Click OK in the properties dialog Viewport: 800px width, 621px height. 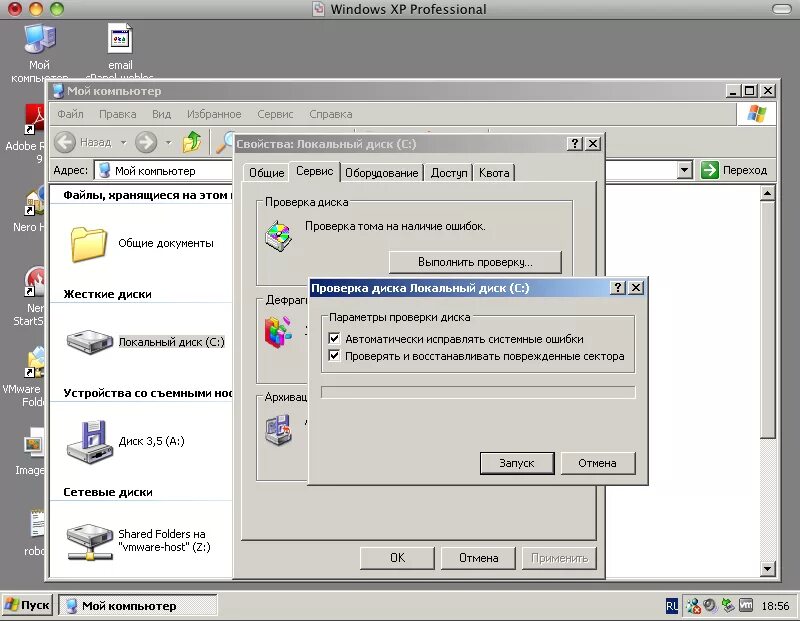(397, 558)
